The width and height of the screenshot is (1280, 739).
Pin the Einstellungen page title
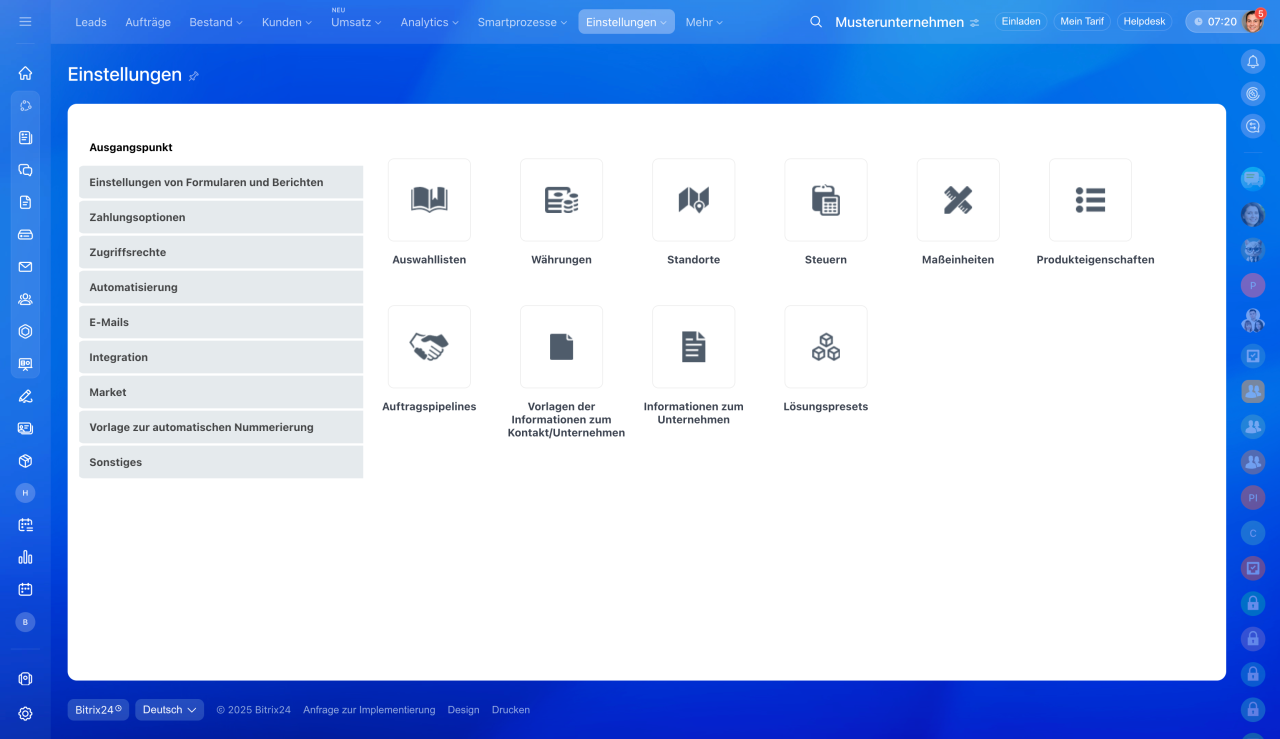tap(194, 76)
